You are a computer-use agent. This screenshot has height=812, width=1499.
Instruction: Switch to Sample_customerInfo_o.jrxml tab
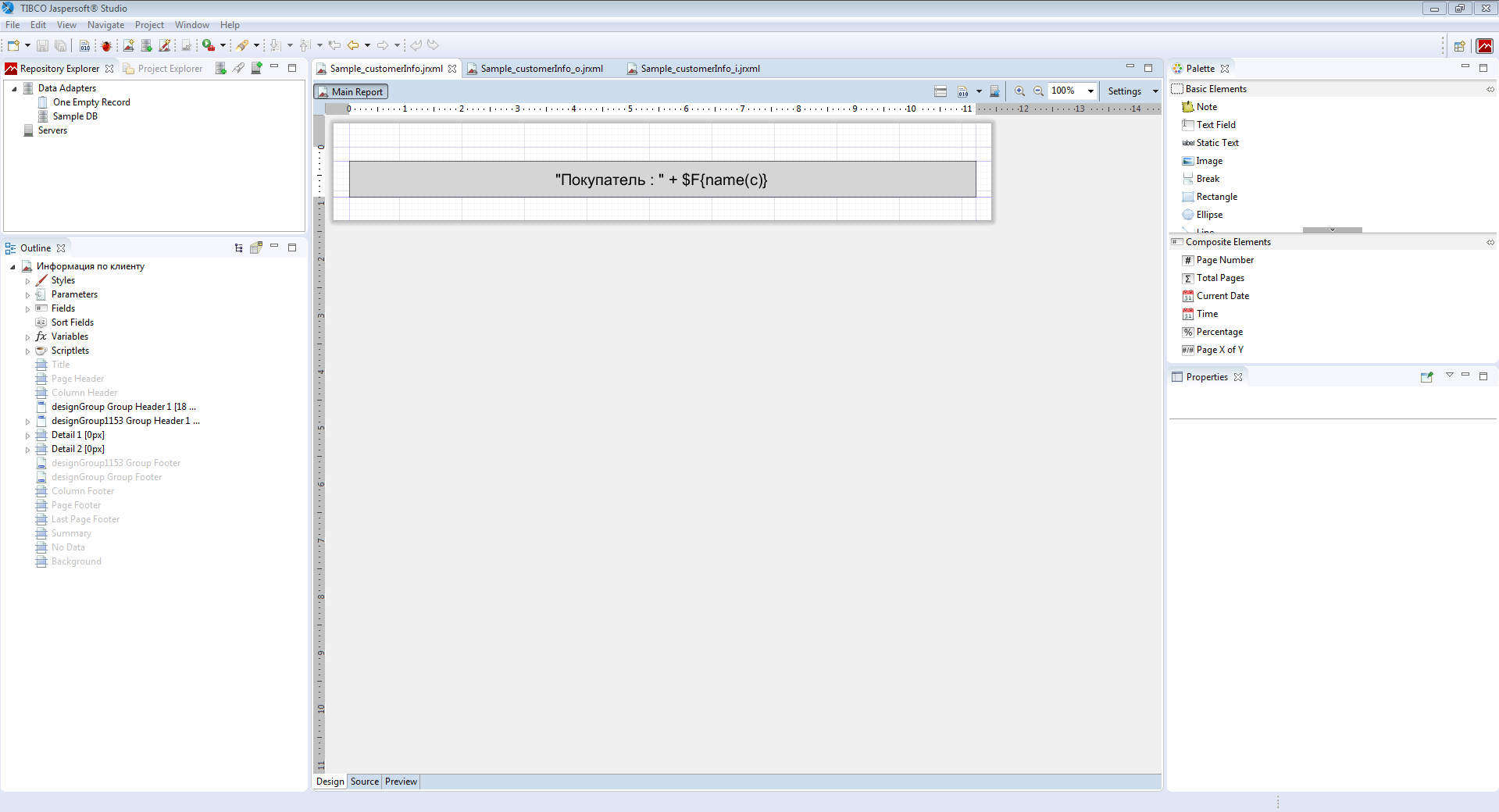[x=541, y=69]
